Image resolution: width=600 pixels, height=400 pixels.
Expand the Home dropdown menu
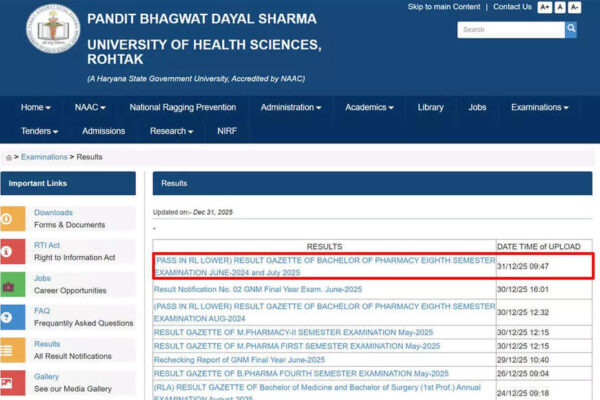[36, 108]
